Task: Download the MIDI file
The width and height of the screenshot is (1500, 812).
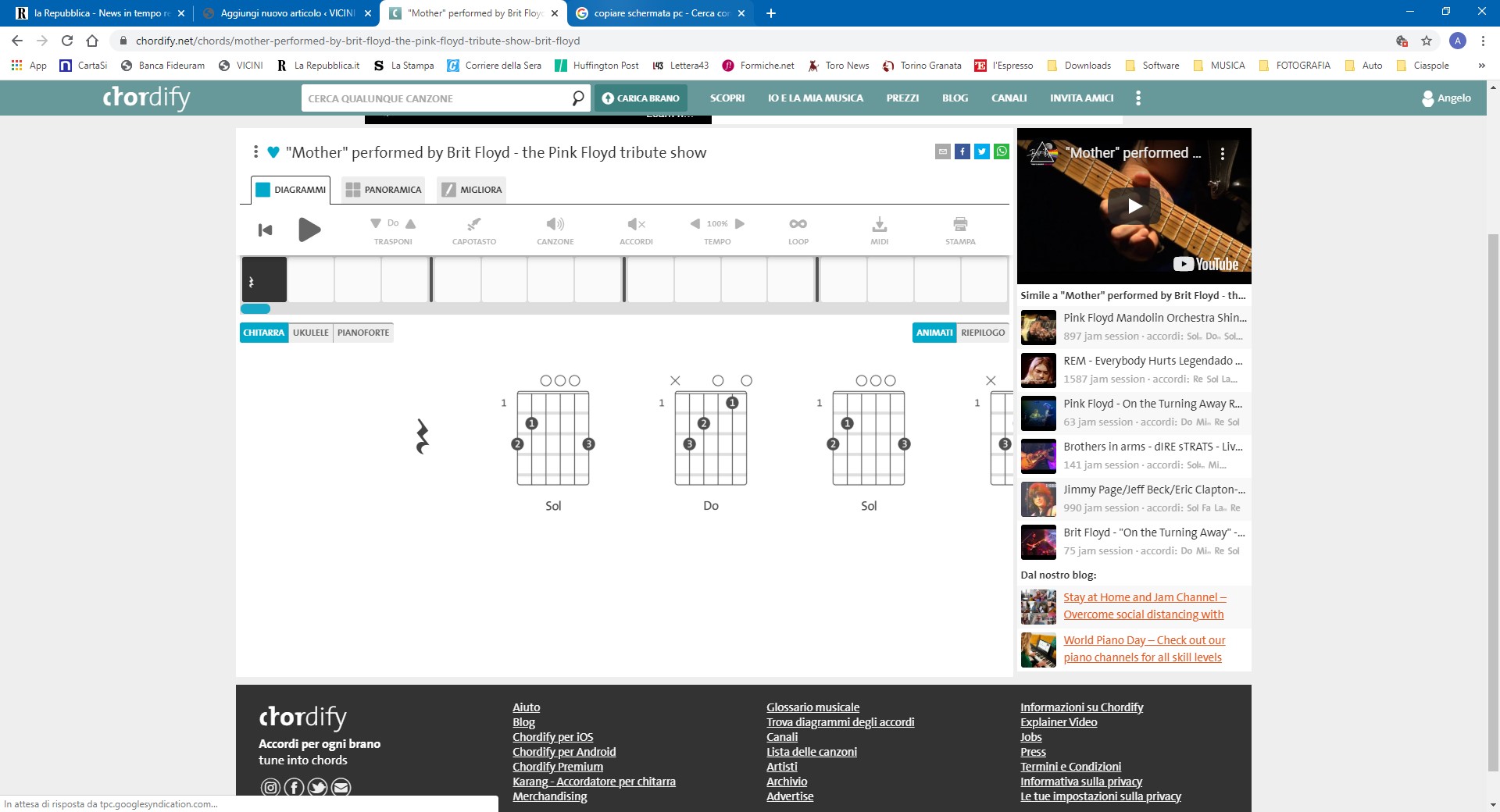Action: tap(880, 230)
